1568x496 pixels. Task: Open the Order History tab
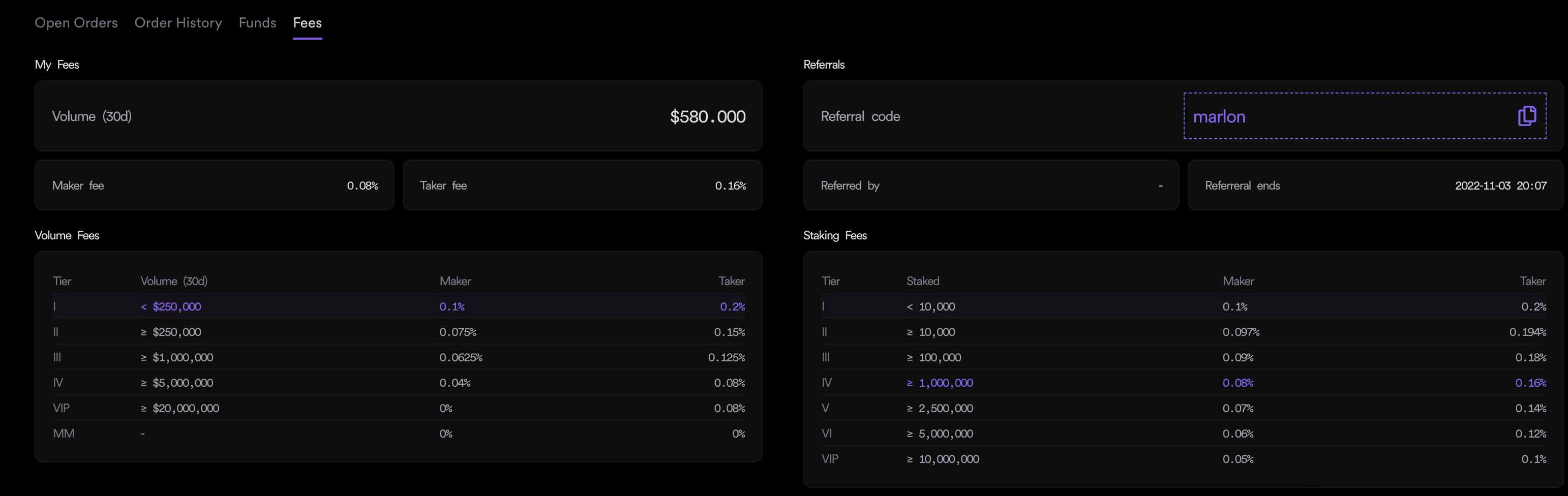click(x=178, y=23)
